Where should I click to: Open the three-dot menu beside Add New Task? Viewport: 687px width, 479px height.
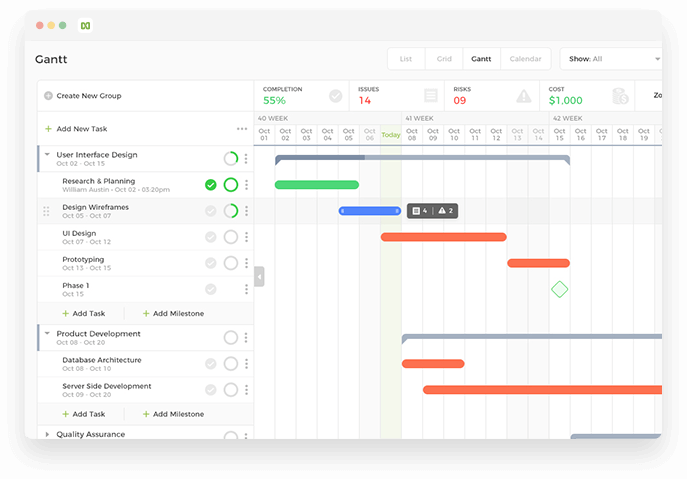point(242,129)
